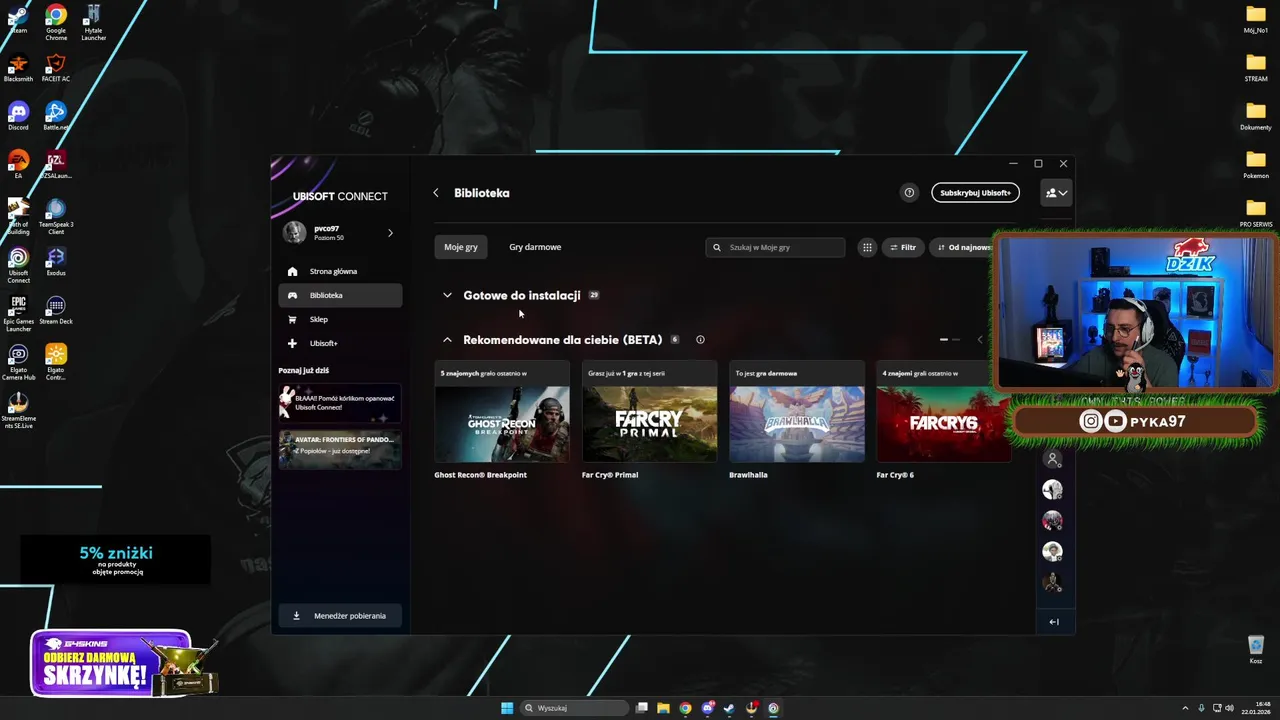The image size is (1280, 720).
Task: Open File Explorer from taskbar
Action: tap(663, 708)
